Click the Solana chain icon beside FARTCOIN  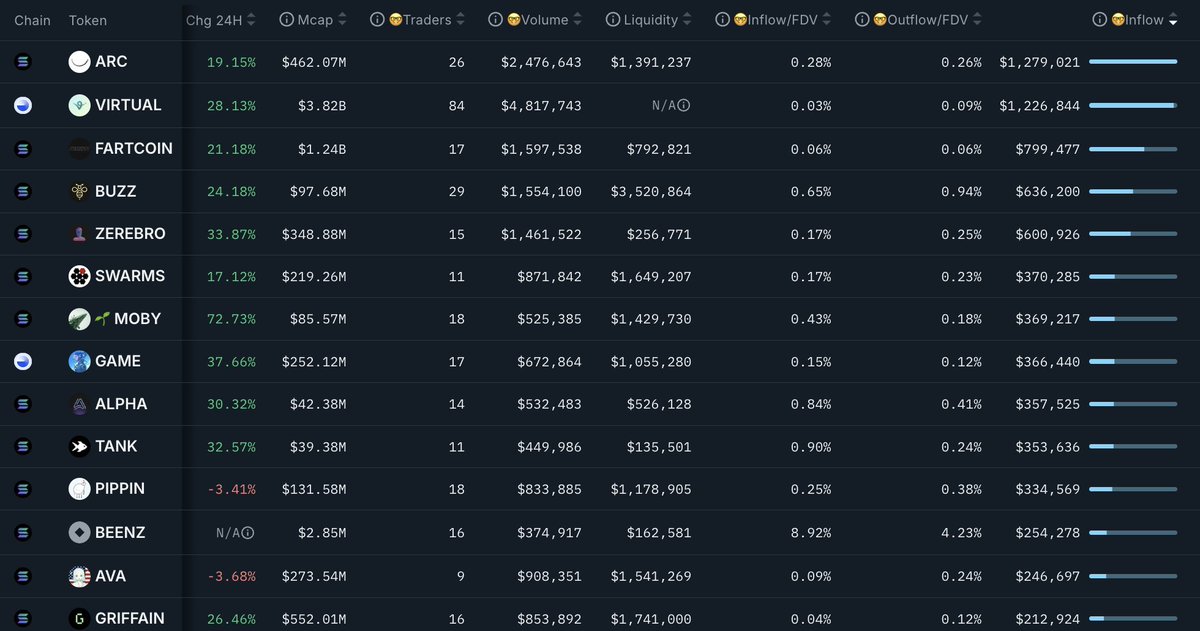tap(22, 148)
